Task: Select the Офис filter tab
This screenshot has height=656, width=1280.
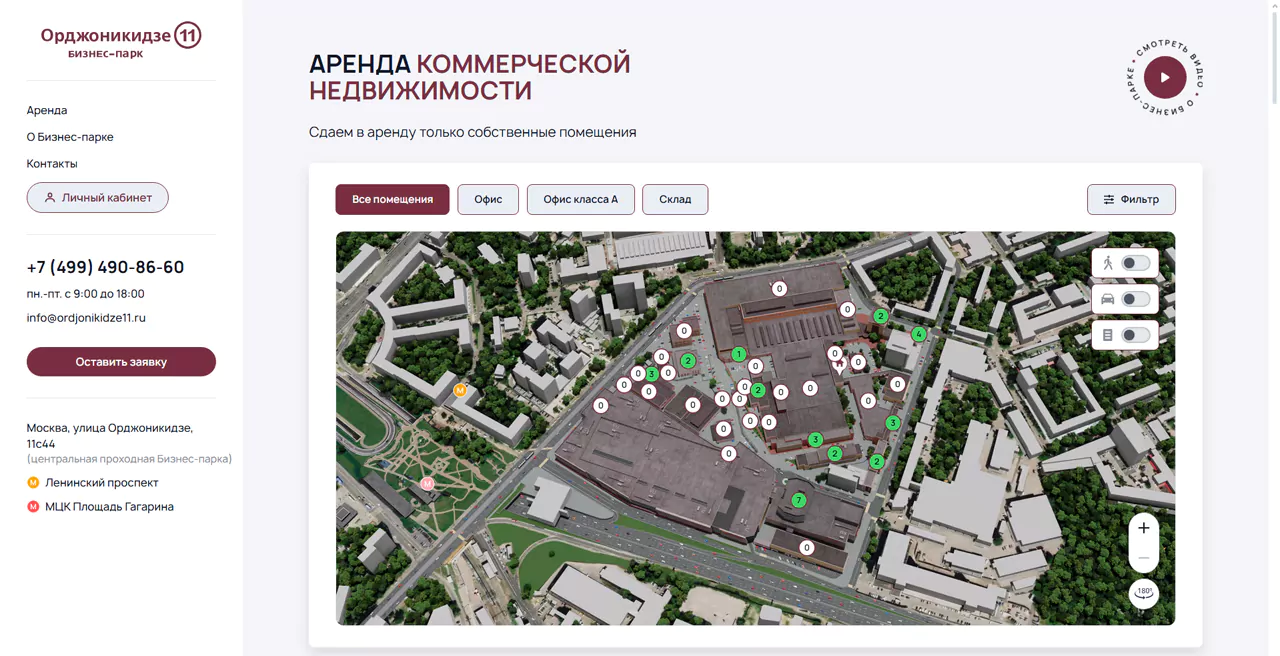Action: pos(488,199)
